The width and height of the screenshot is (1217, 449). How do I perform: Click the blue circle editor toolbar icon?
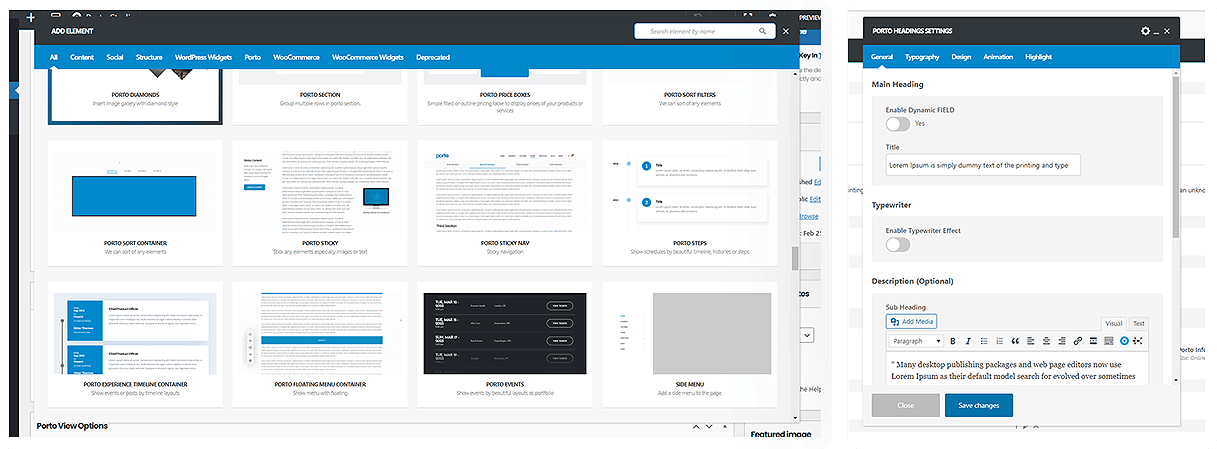[x=1124, y=341]
